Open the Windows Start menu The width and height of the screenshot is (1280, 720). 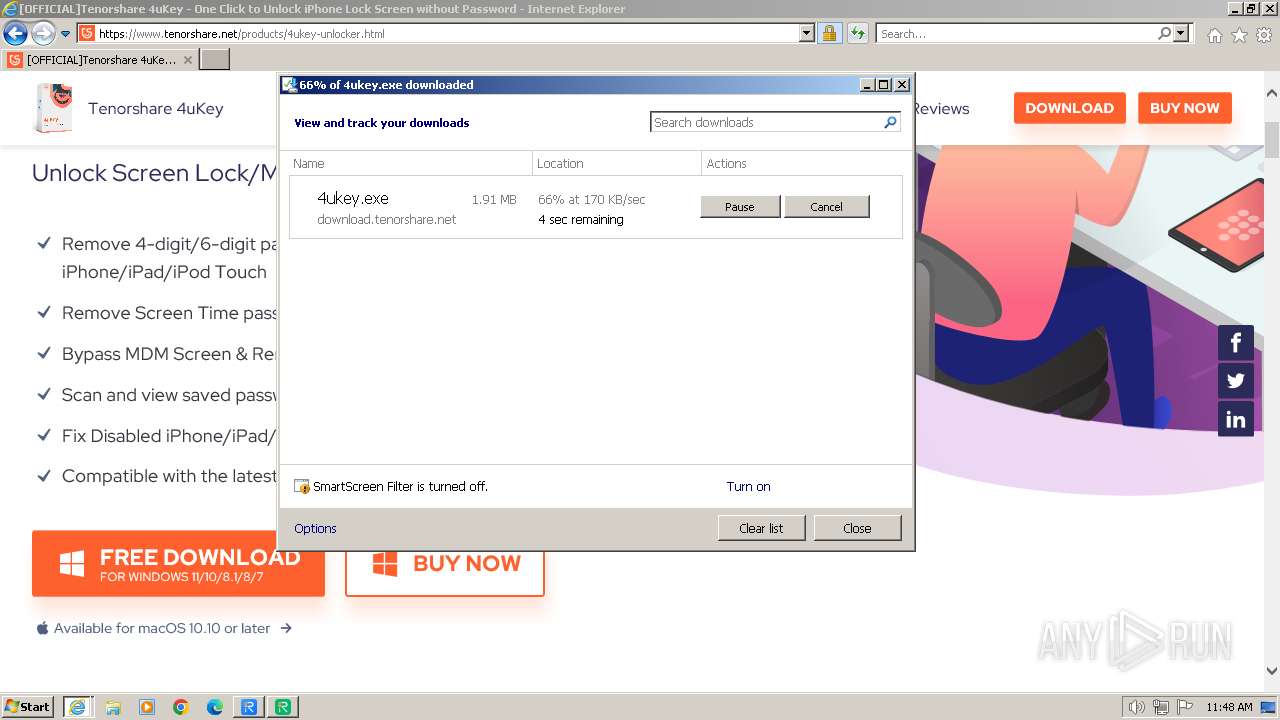tap(28, 706)
